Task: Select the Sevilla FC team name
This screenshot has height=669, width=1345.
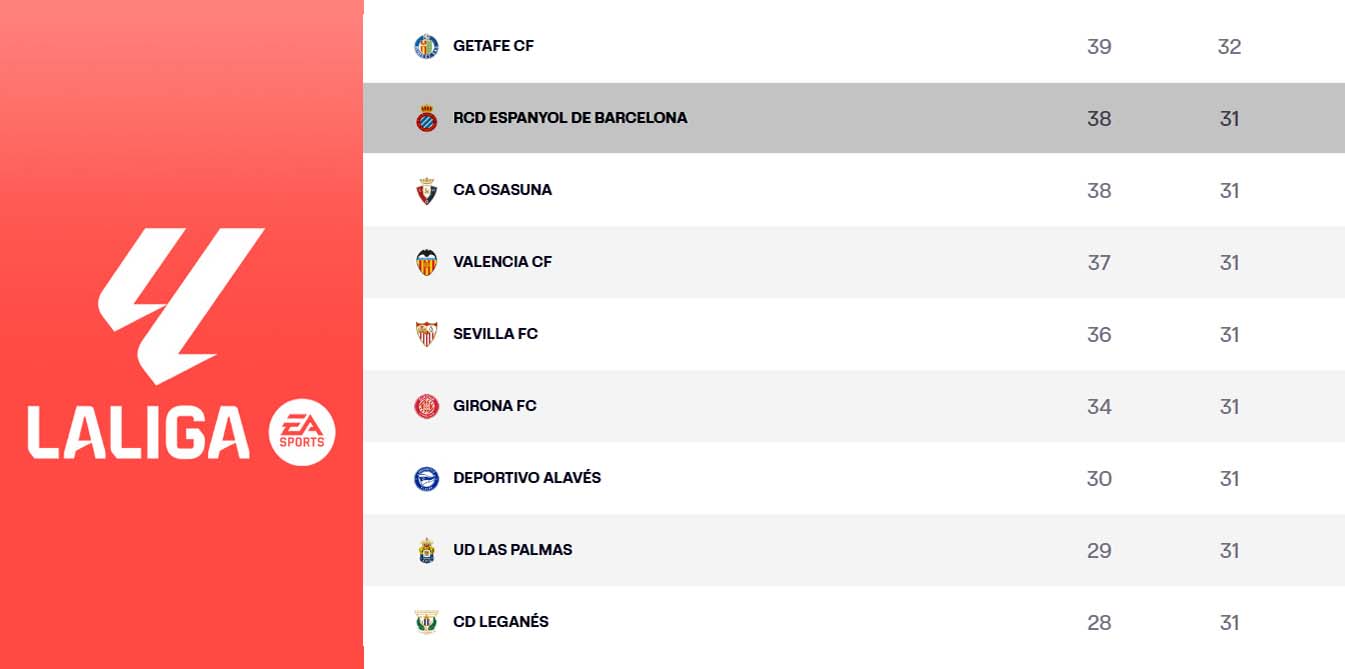Action: coord(495,334)
